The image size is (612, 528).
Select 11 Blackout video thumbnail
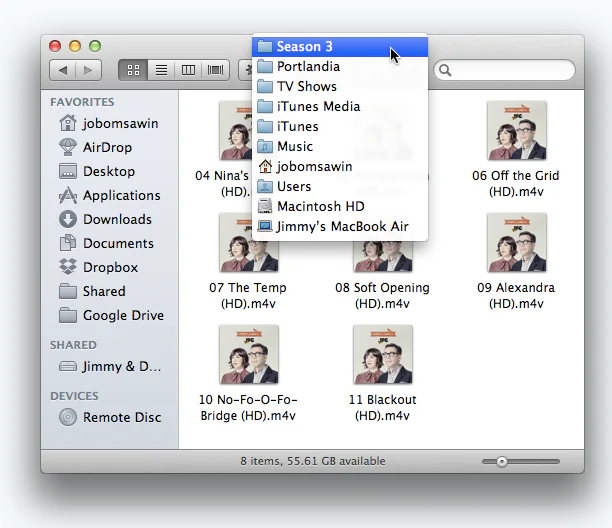382,354
